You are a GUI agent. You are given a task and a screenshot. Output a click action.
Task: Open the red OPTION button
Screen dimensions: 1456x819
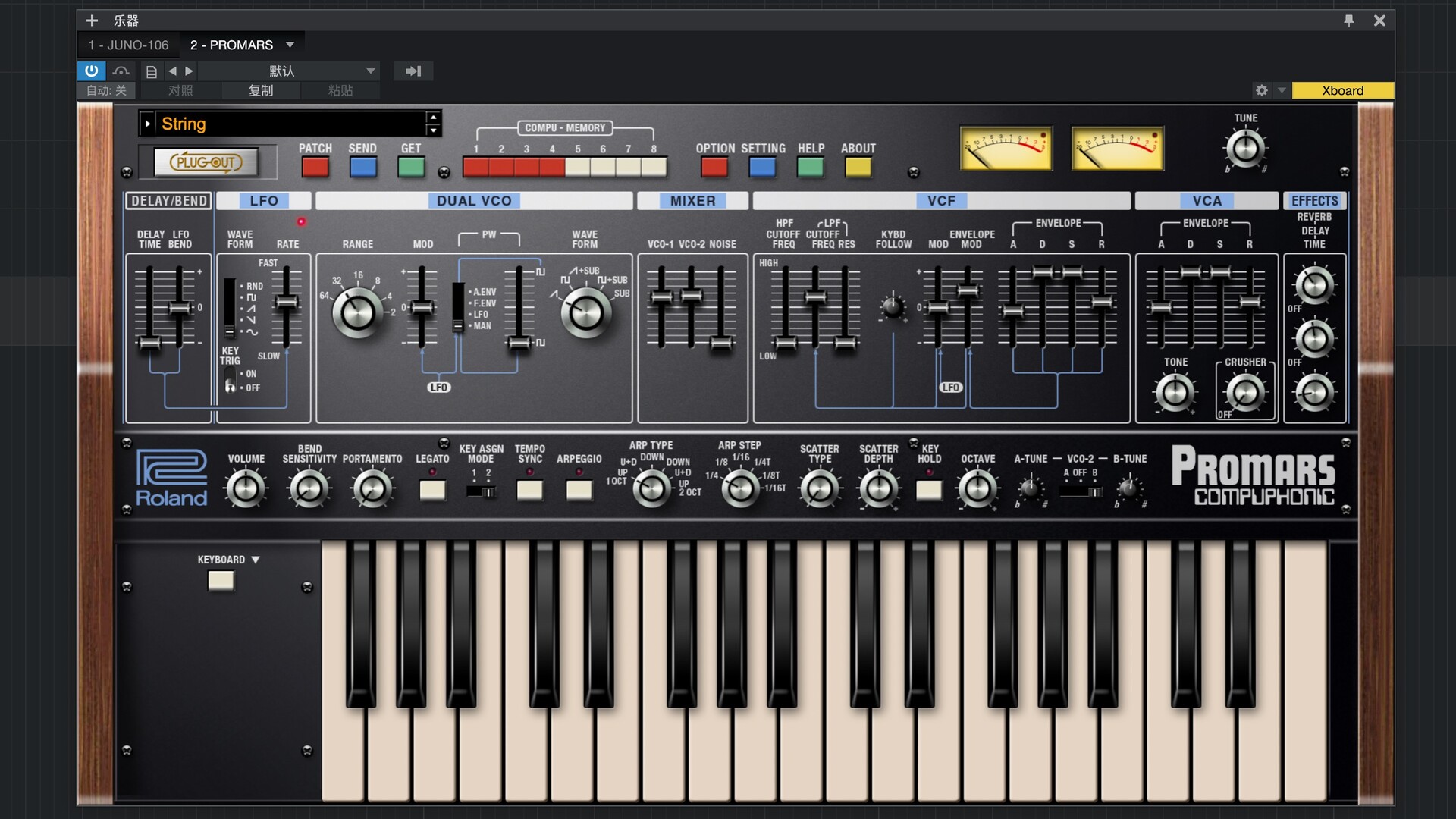[x=714, y=167]
